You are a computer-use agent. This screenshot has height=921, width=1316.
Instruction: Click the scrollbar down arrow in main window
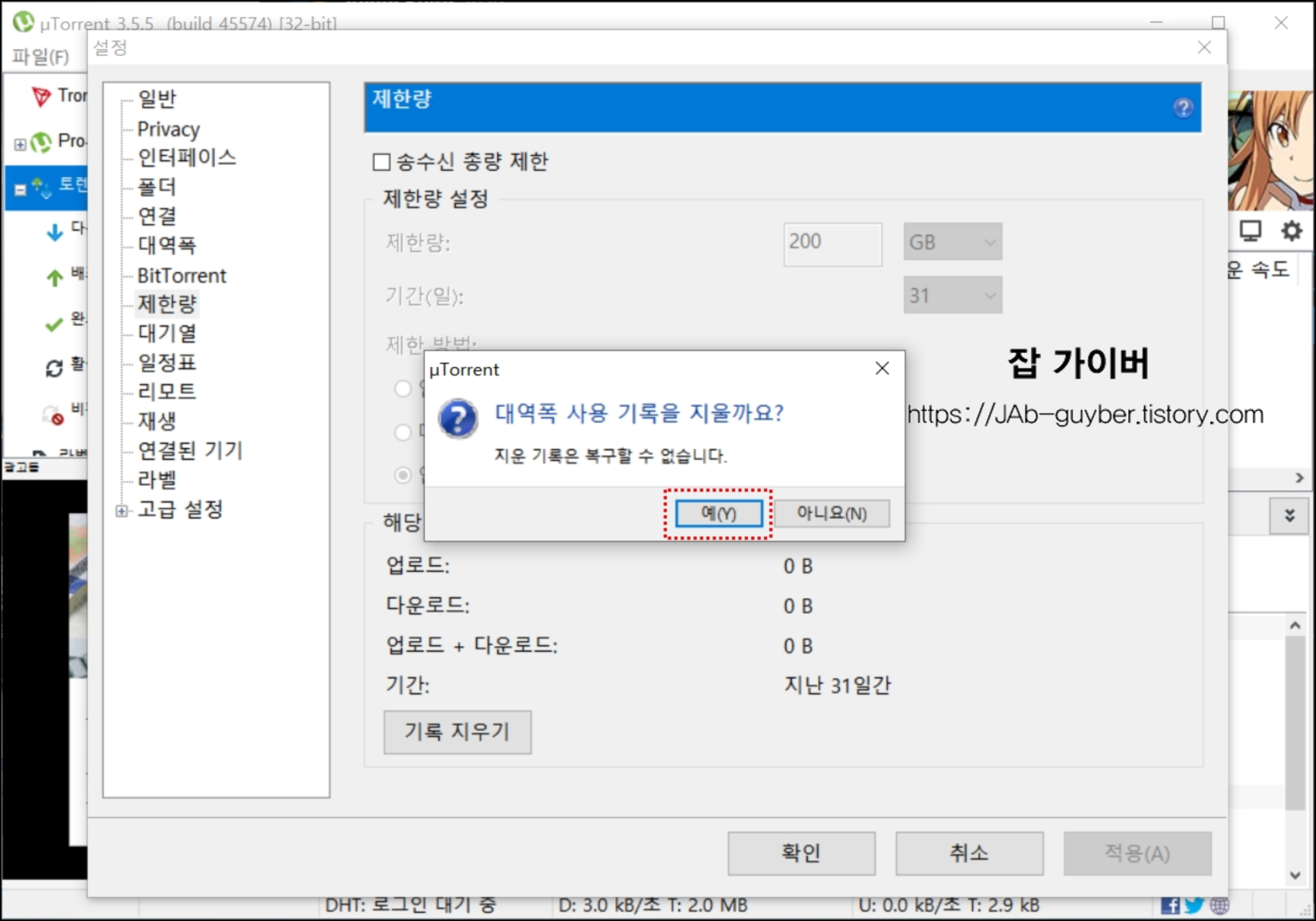[1295, 875]
